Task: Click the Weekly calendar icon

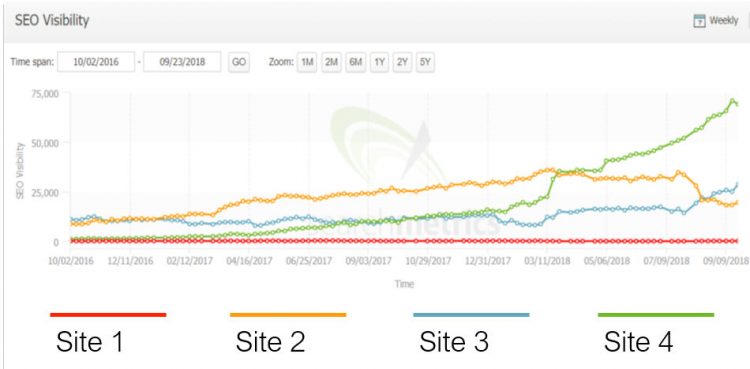Action: click(699, 21)
